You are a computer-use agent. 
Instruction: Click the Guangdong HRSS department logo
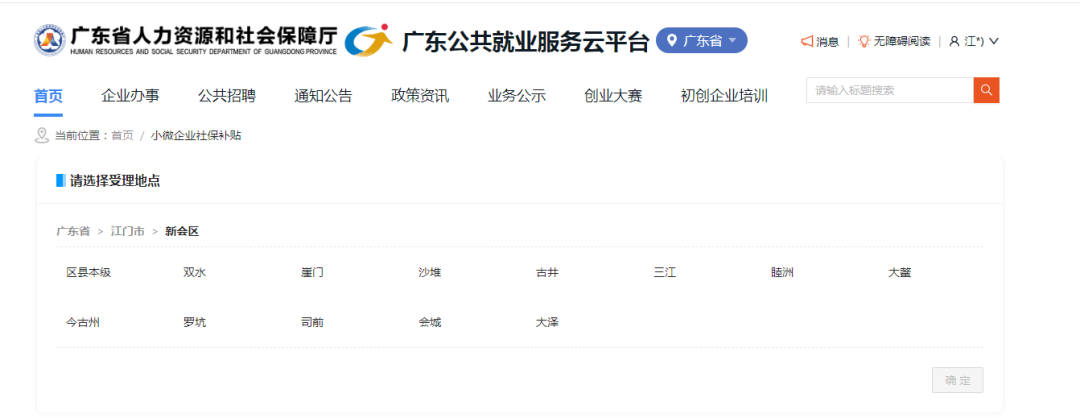click(49, 40)
